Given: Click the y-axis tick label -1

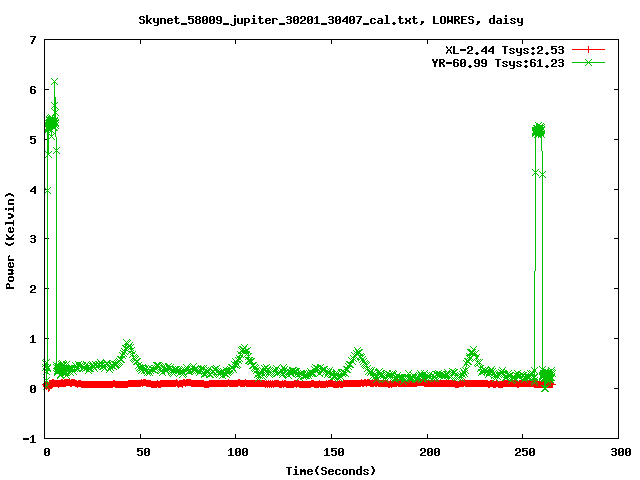Looking at the screenshot, I should point(29,439).
